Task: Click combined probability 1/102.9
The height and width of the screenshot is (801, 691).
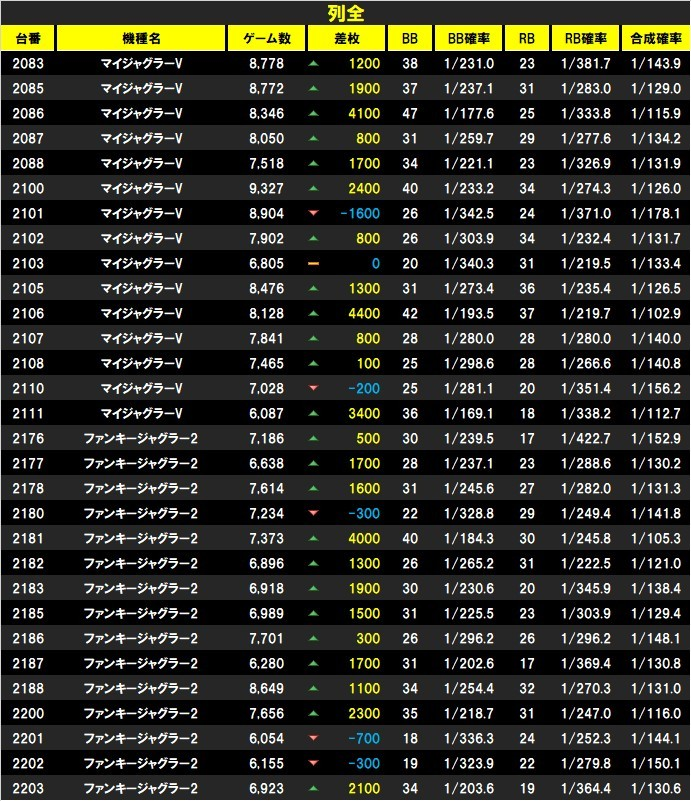Action: (x=656, y=313)
